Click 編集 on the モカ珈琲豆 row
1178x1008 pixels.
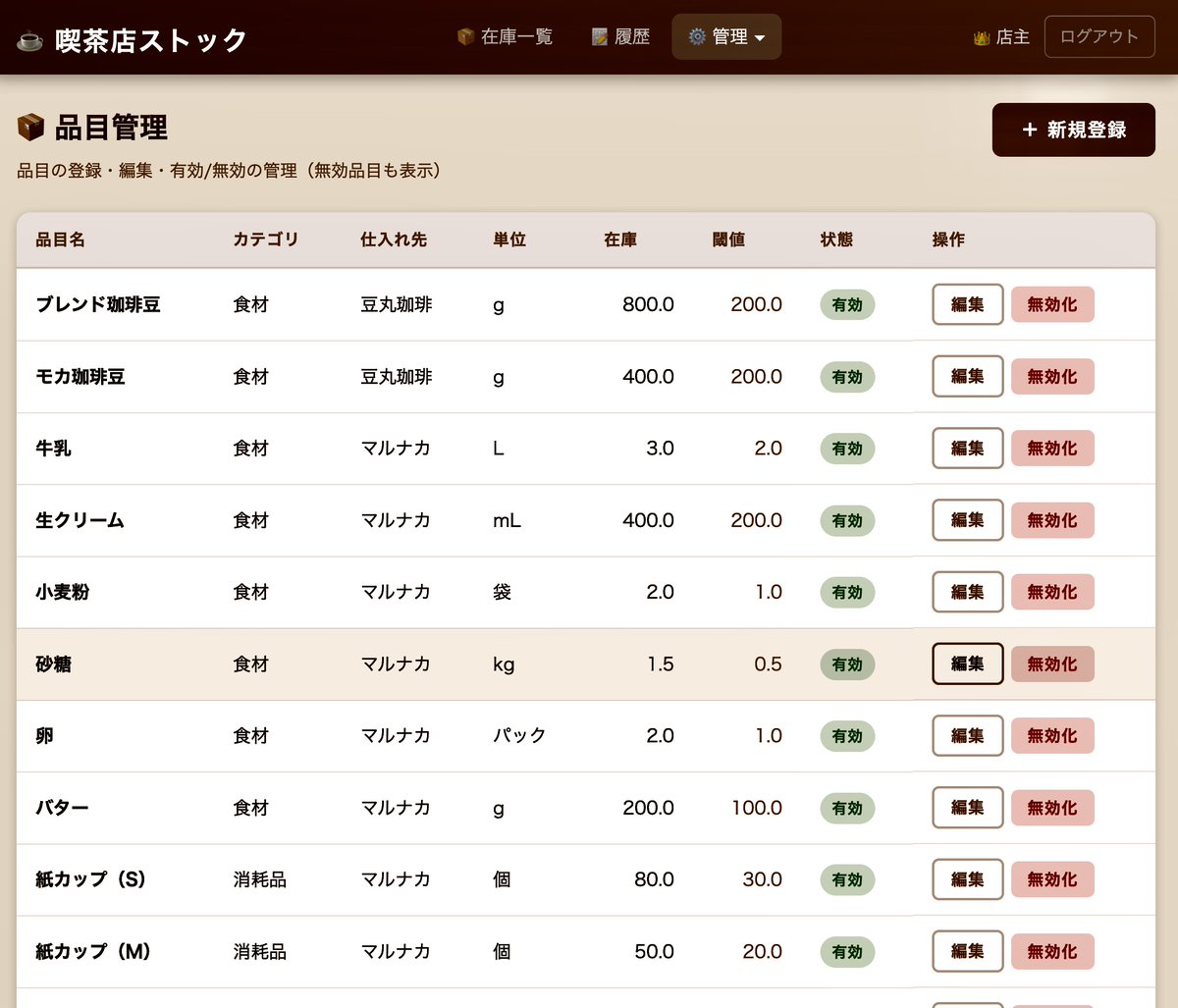coord(967,376)
